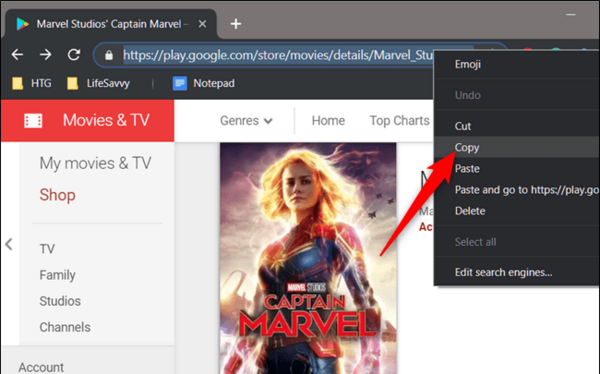The height and width of the screenshot is (374, 600).
Task: Choose Paste from the context menu
Action: click(x=517, y=168)
